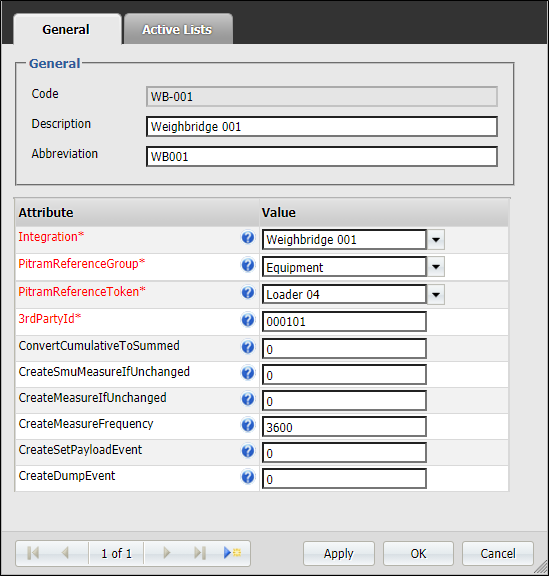Open help for CreateMeasureIfUnchanged attribute
549x576 pixels.
[x=248, y=399]
